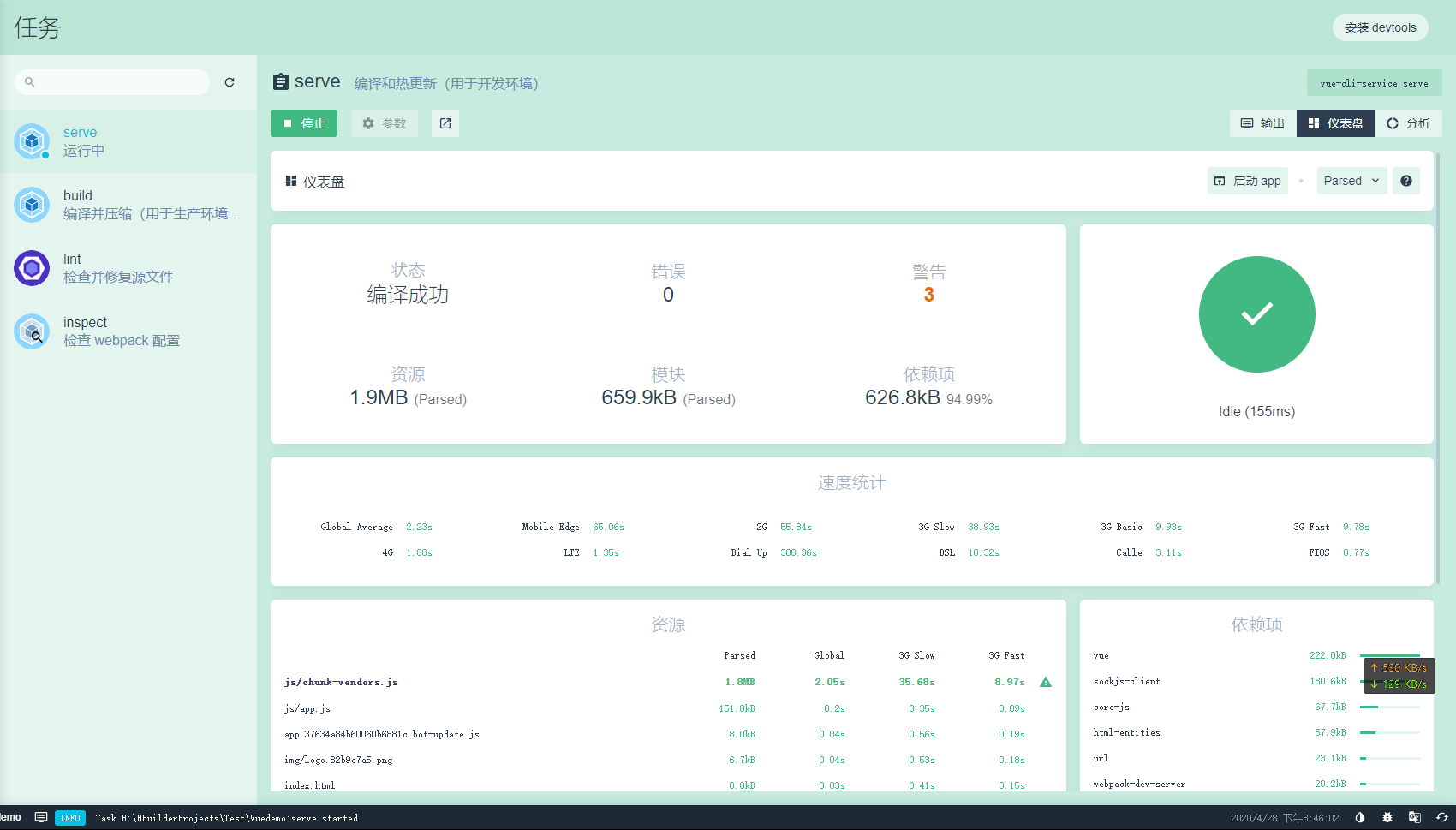Click the Idle (155ms) status text

click(1256, 411)
